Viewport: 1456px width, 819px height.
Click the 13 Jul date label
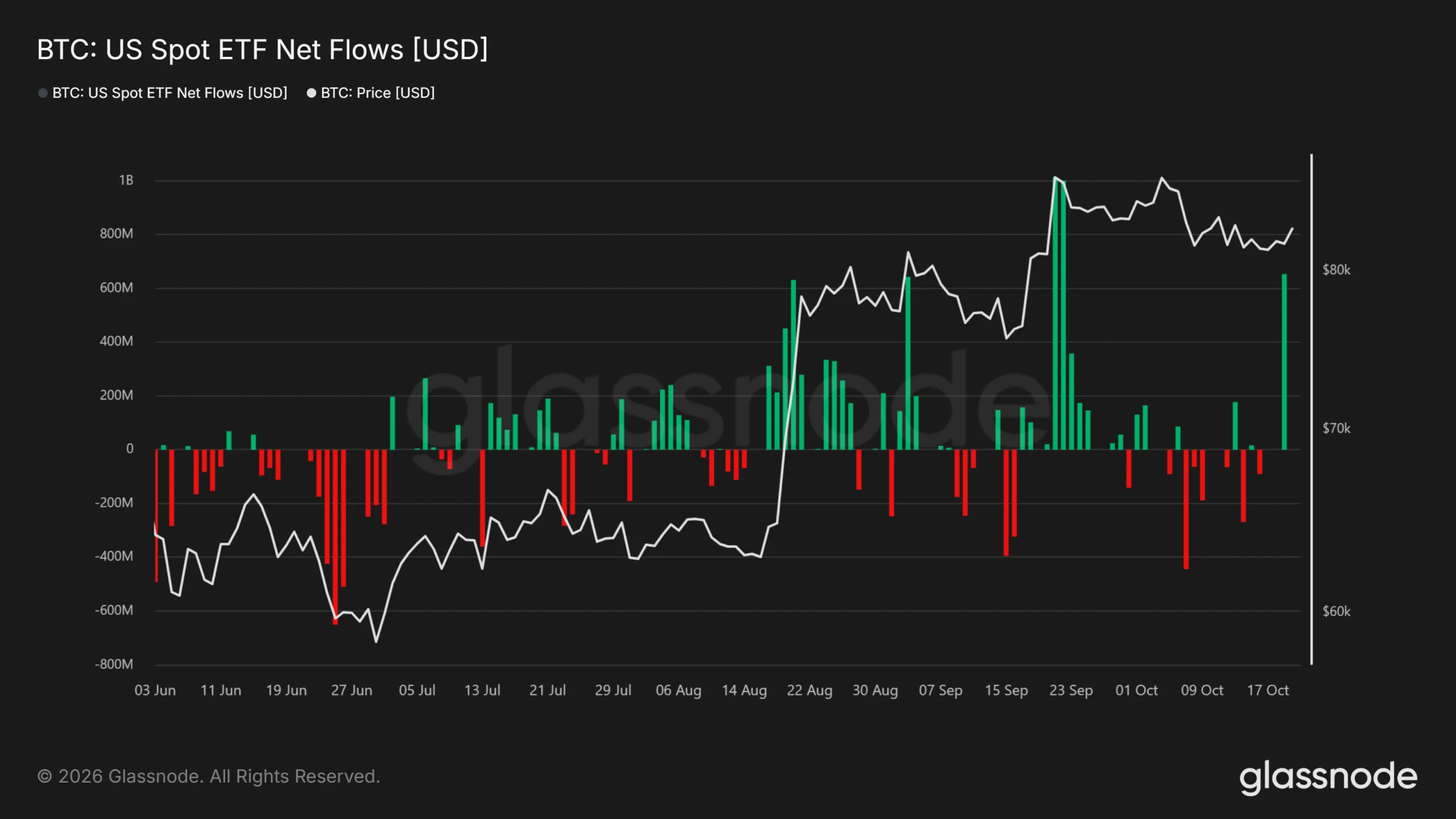(482, 690)
